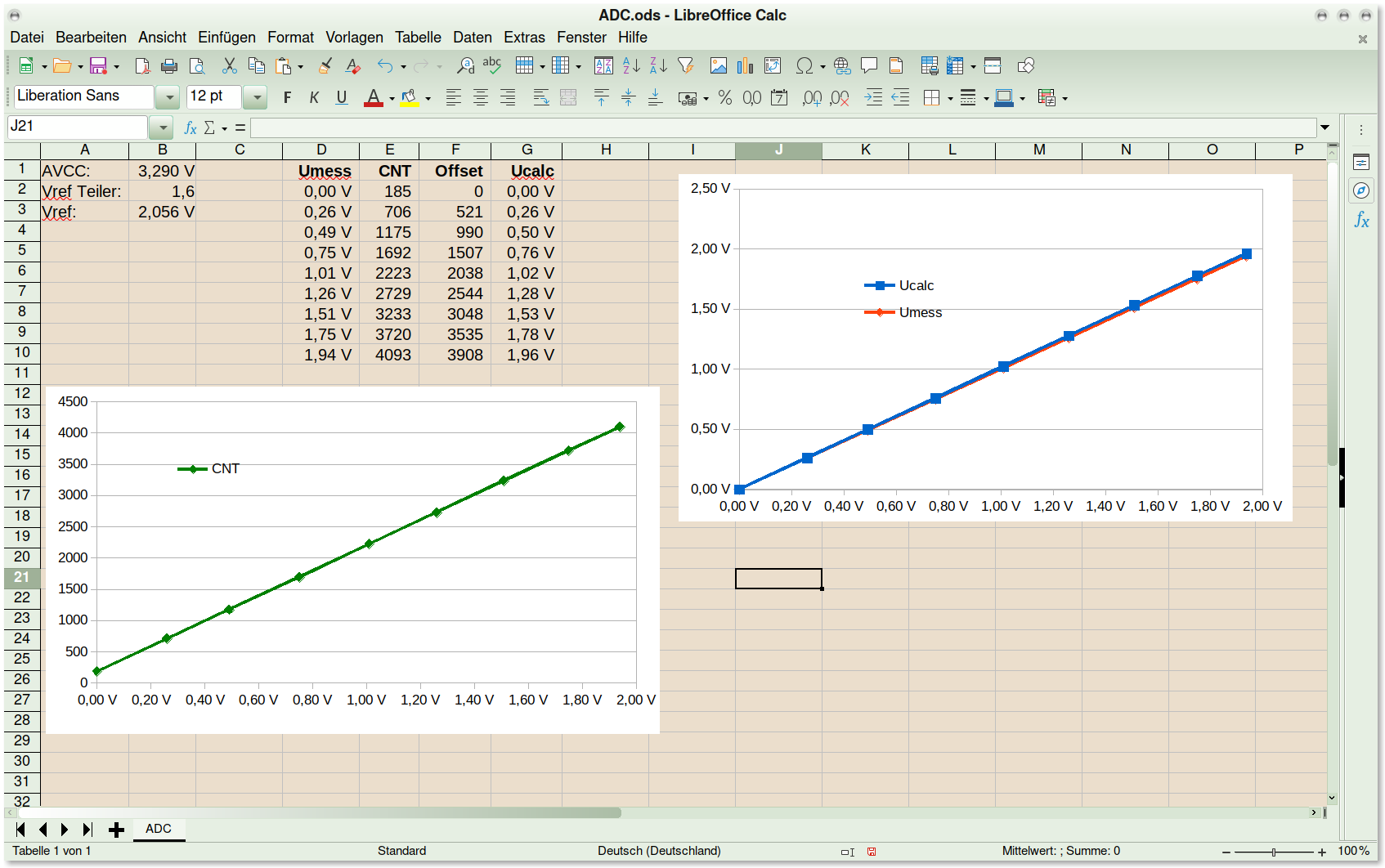Image resolution: width=1385 pixels, height=868 pixels.
Task: Click the Print icon in toolbar
Action: click(x=169, y=66)
